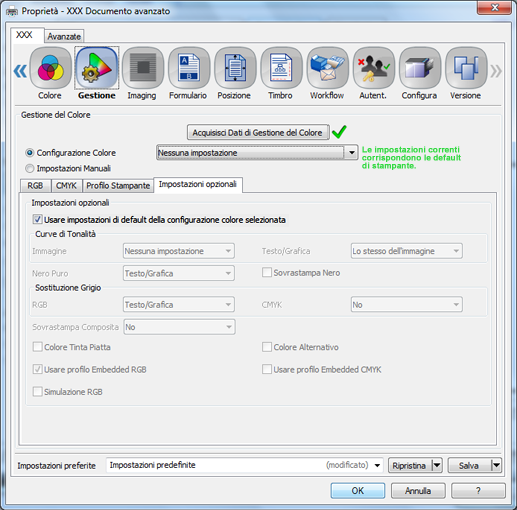
Task: Toggle Colore Tinta Piatta checkbox
Action: 37,347
